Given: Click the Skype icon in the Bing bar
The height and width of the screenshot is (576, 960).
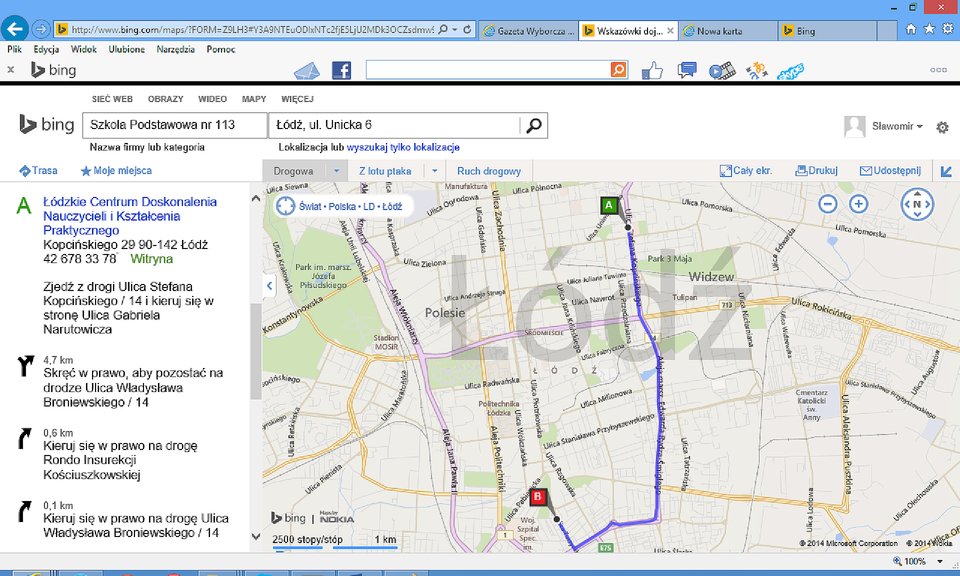Looking at the screenshot, I should tap(790, 71).
